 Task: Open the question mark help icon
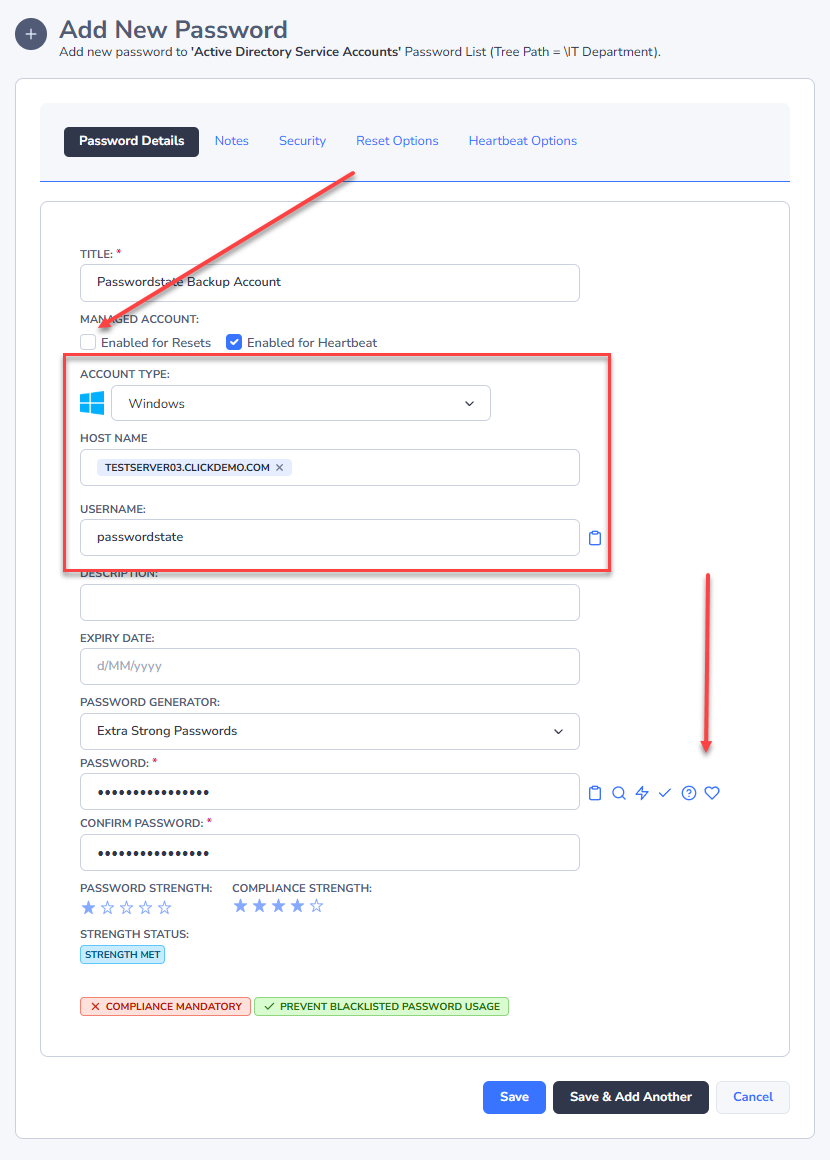pos(689,793)
